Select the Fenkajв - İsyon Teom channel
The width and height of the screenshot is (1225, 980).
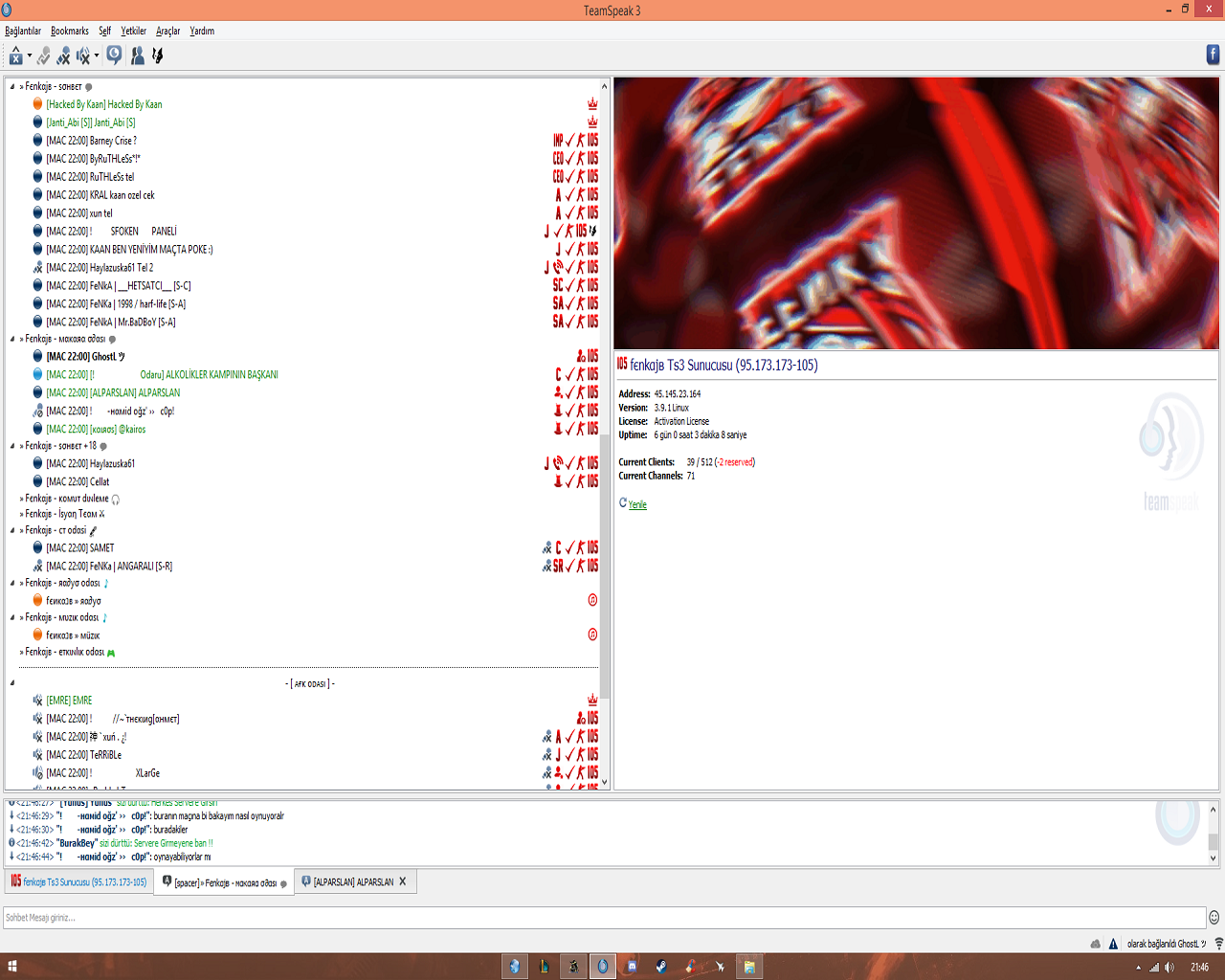coord(62,514)
